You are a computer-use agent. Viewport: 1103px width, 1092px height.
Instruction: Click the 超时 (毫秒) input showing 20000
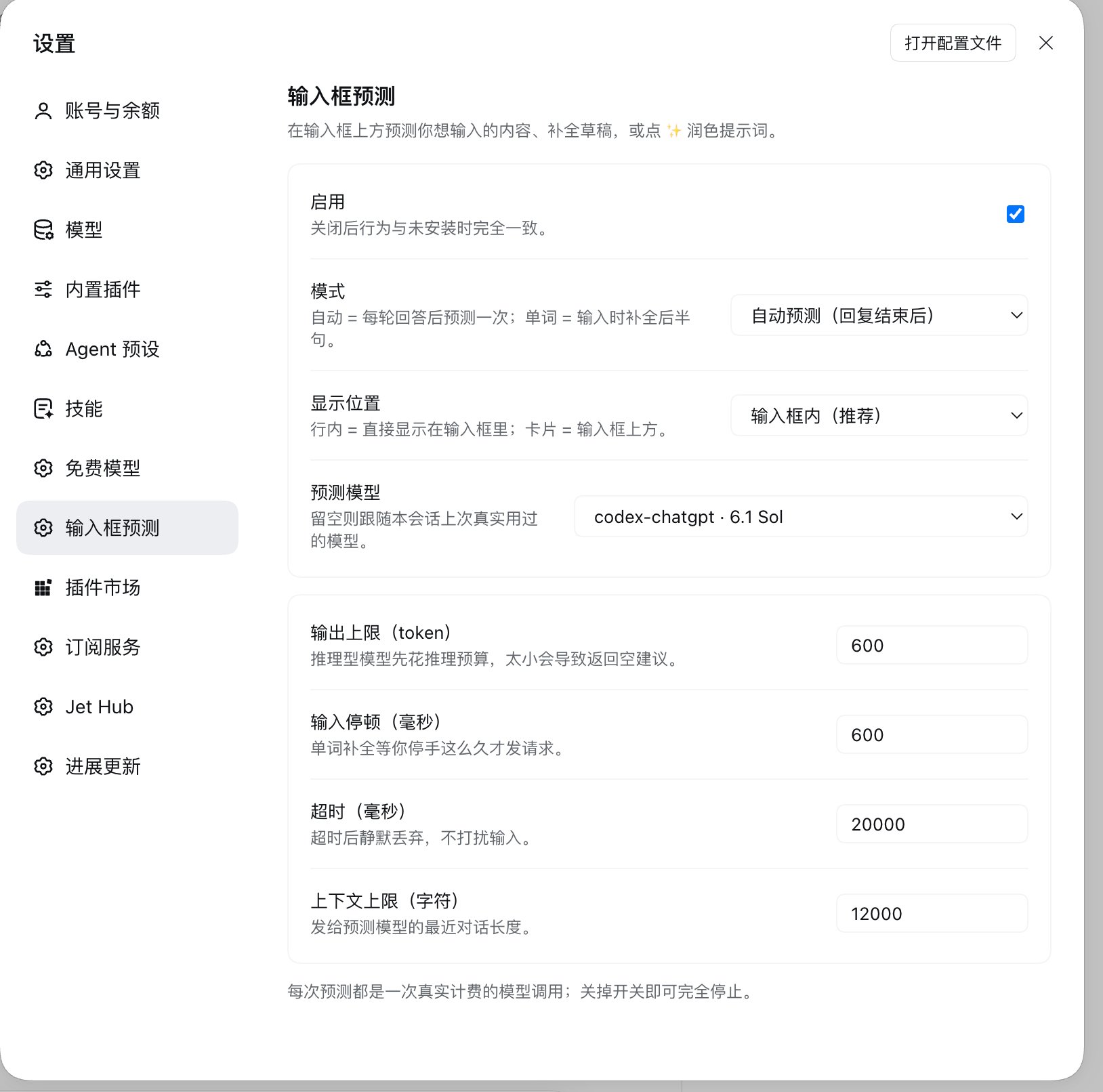[x=932, y=824]
